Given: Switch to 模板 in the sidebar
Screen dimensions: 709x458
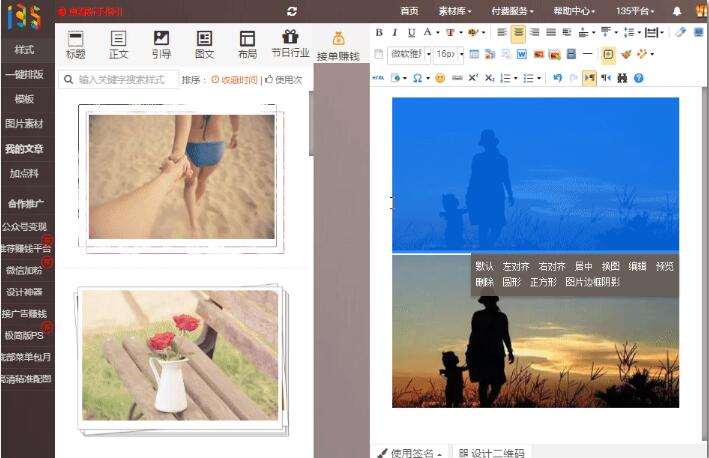Looking at the screenshot, I should [24, 99].
